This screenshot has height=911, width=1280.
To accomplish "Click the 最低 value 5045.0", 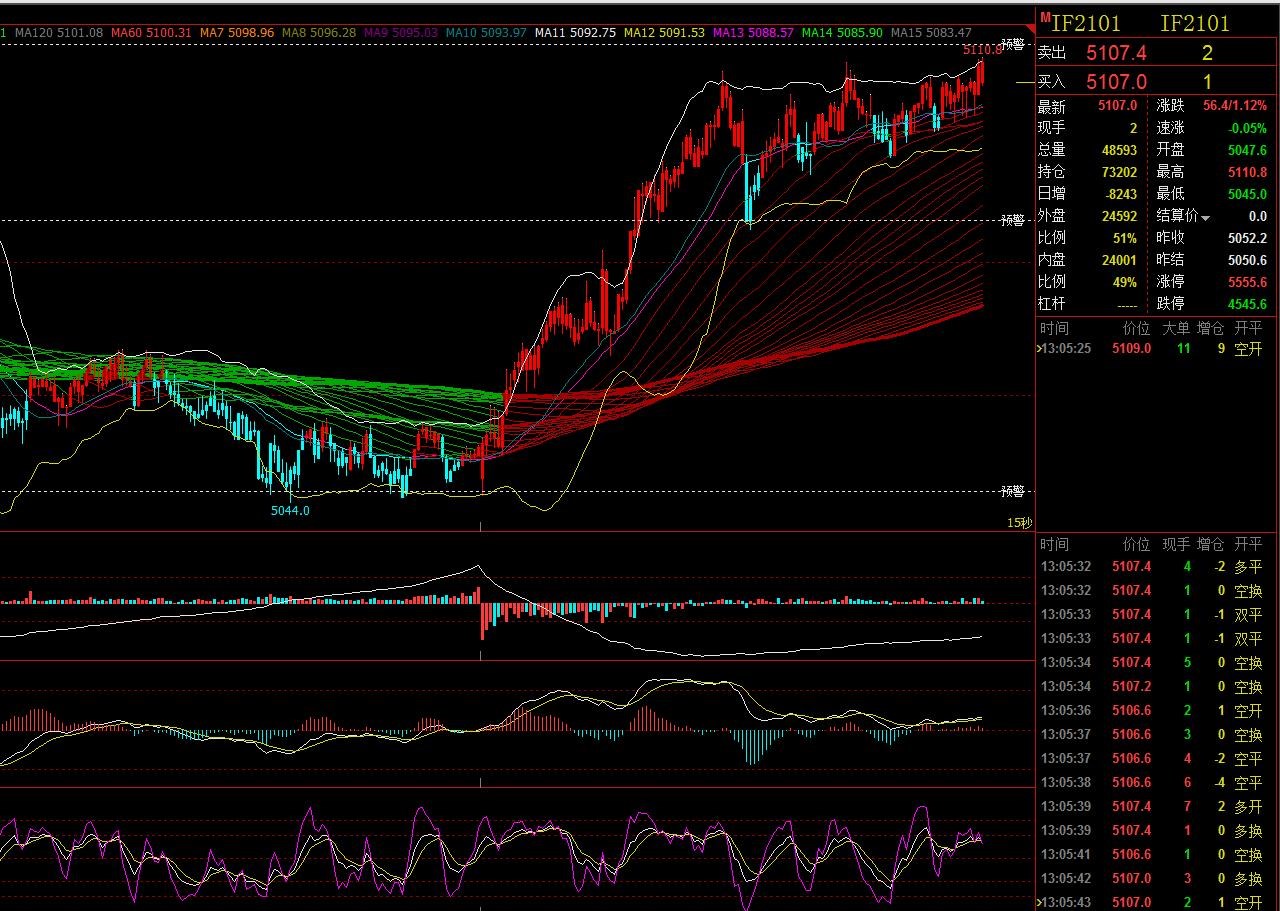I will [x=1248, y=194].
